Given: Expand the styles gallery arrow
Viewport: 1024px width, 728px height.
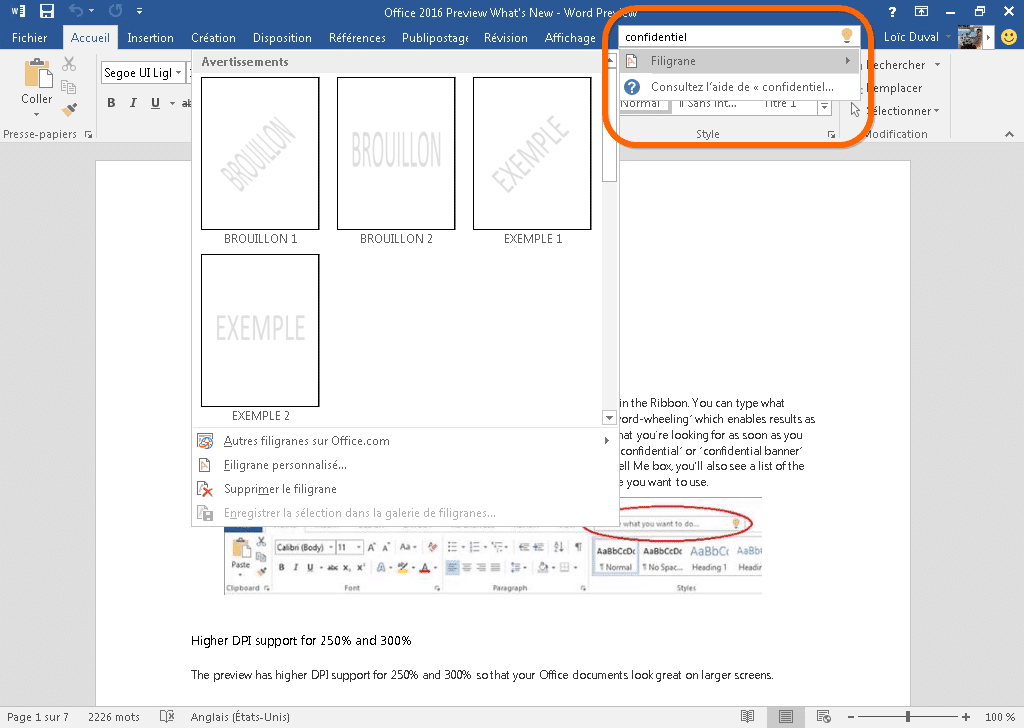Looking at the screenshot, I should click(x=824, y=106).
